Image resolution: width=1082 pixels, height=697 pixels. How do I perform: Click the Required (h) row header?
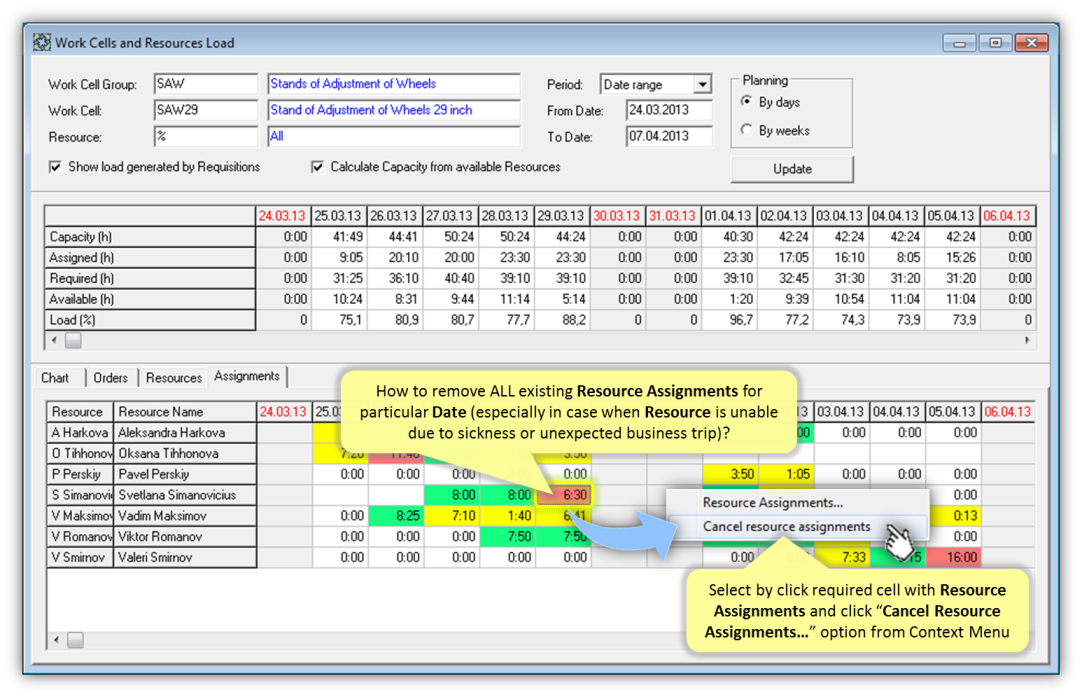(150, 278)
